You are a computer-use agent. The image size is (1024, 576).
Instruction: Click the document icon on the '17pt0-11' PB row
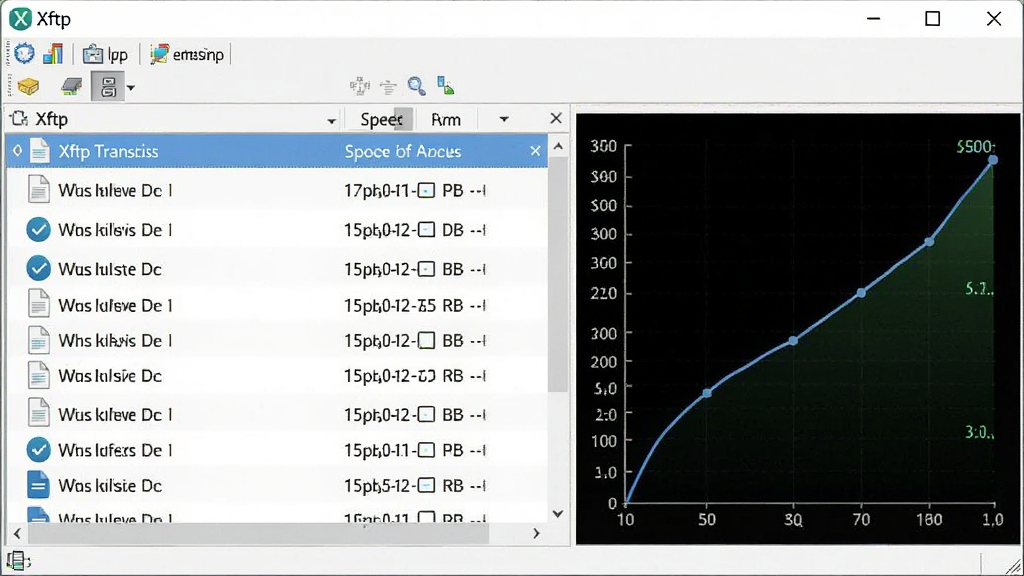(x=39, y=190)
